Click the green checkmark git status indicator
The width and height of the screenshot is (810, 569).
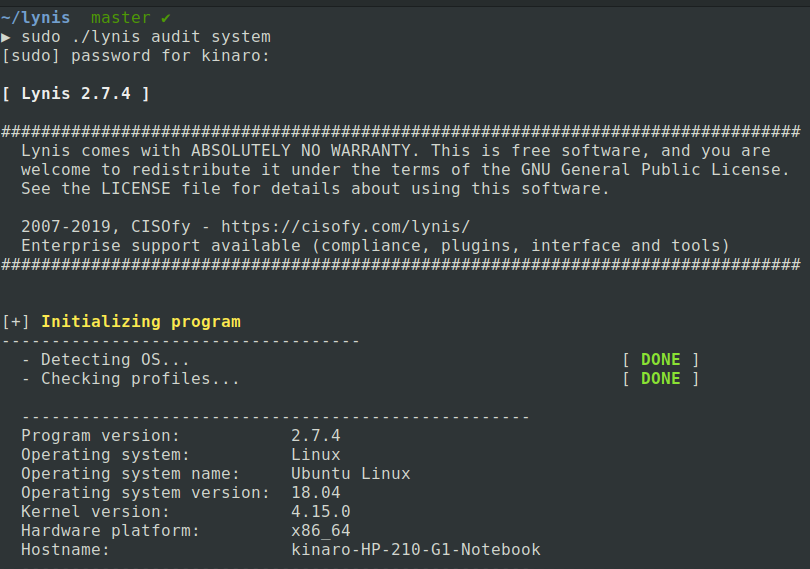point(166,18)
